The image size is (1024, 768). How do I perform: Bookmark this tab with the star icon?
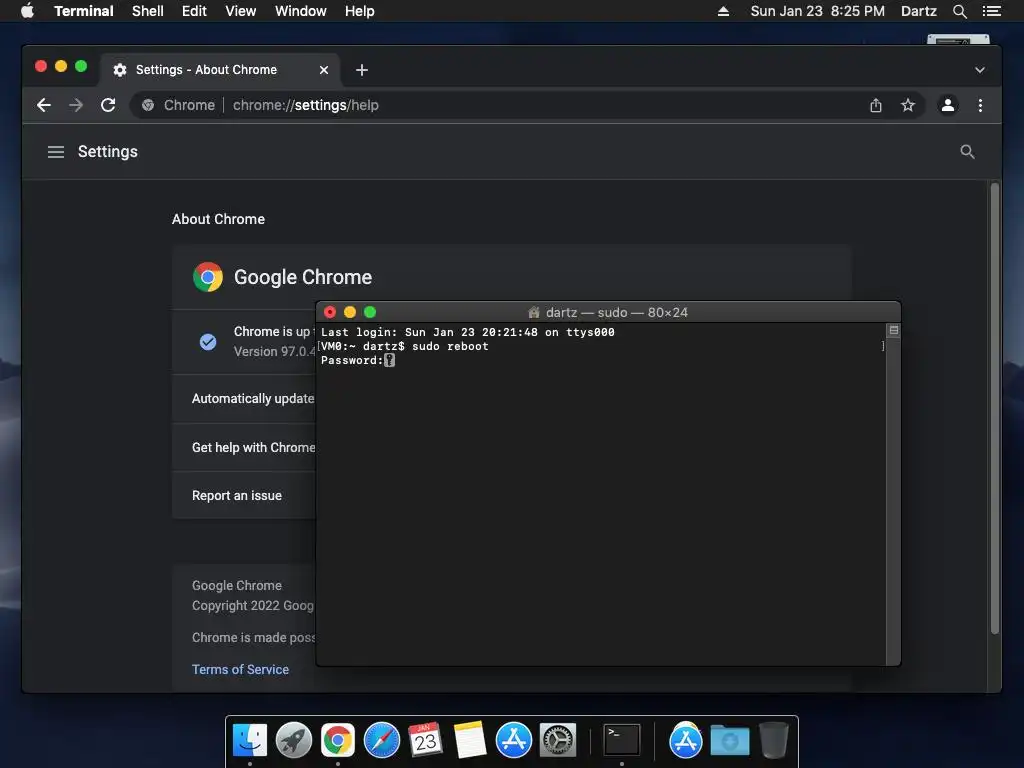[x=908, y=105]
